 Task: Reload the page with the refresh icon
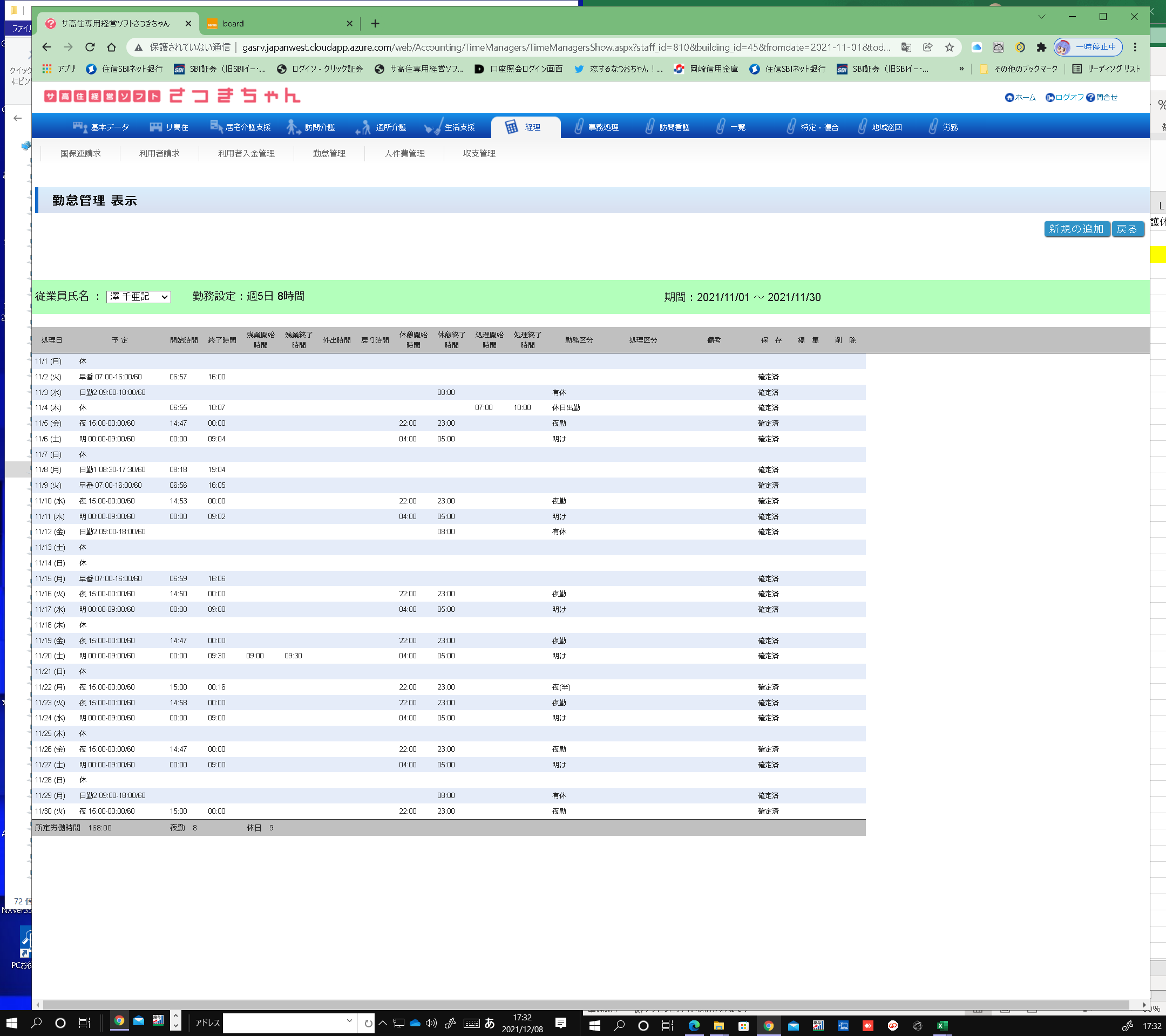(90, 47)
